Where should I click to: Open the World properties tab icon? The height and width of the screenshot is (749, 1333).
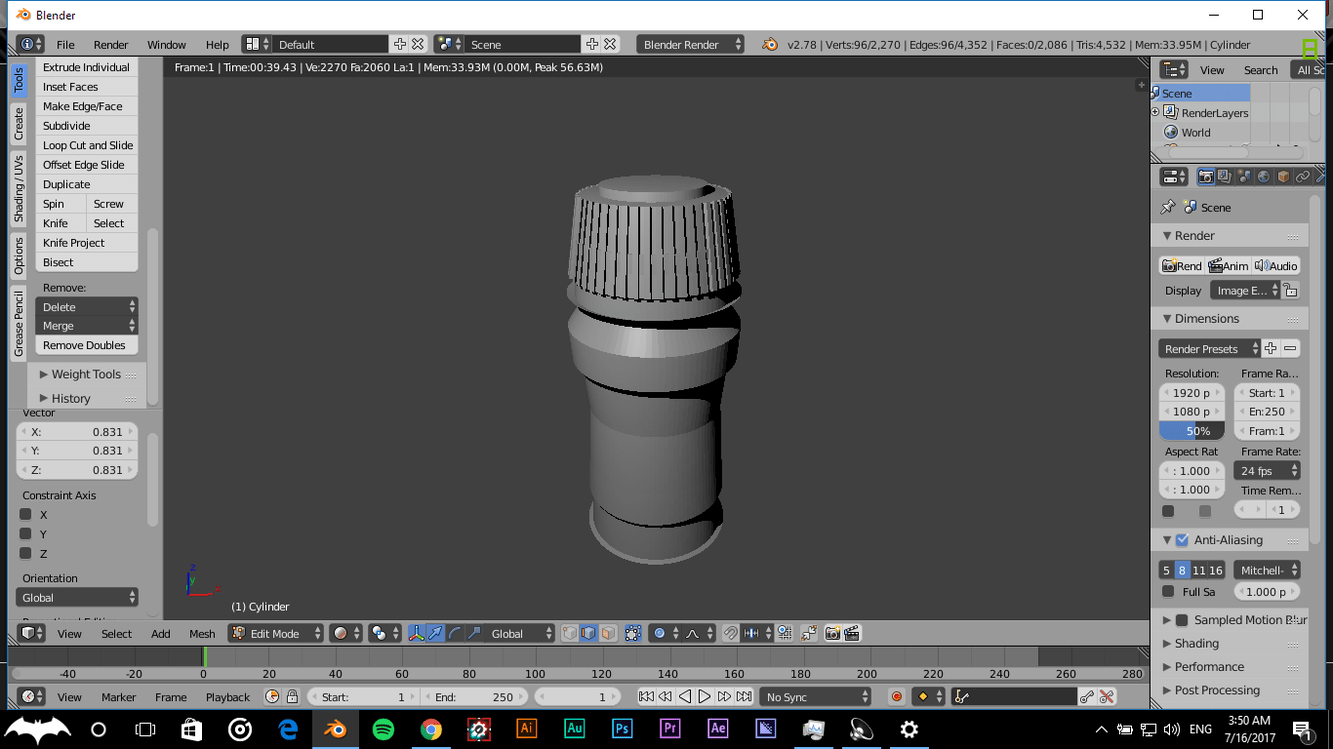(1264, 177)
